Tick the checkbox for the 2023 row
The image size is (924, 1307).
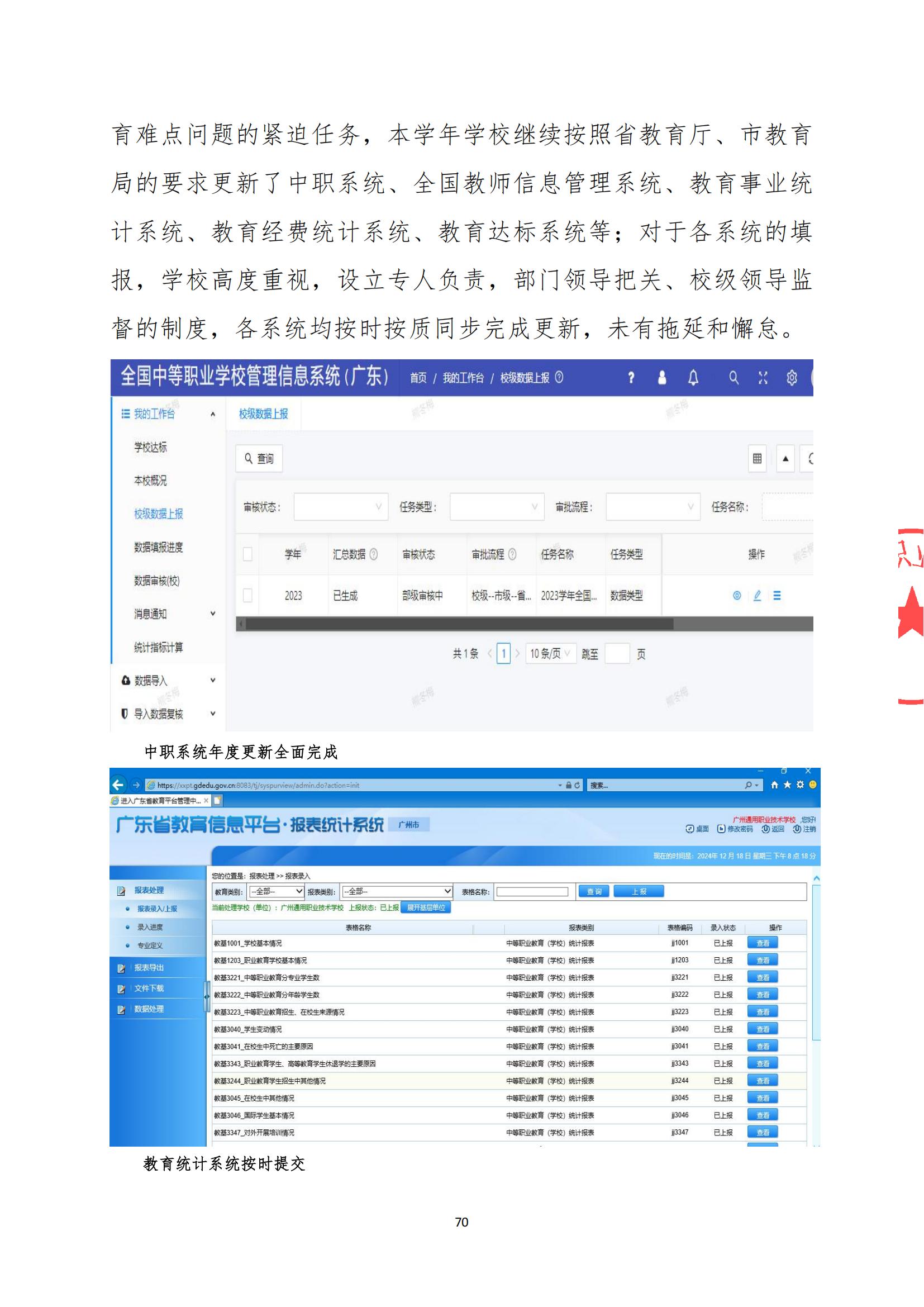(247, 596)
